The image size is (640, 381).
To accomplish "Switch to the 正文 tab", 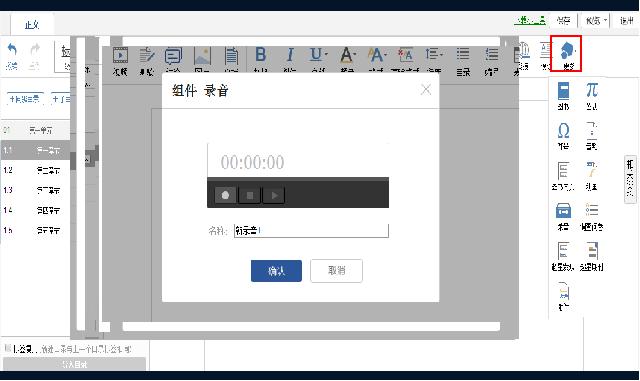I will (x=32, y=25).
